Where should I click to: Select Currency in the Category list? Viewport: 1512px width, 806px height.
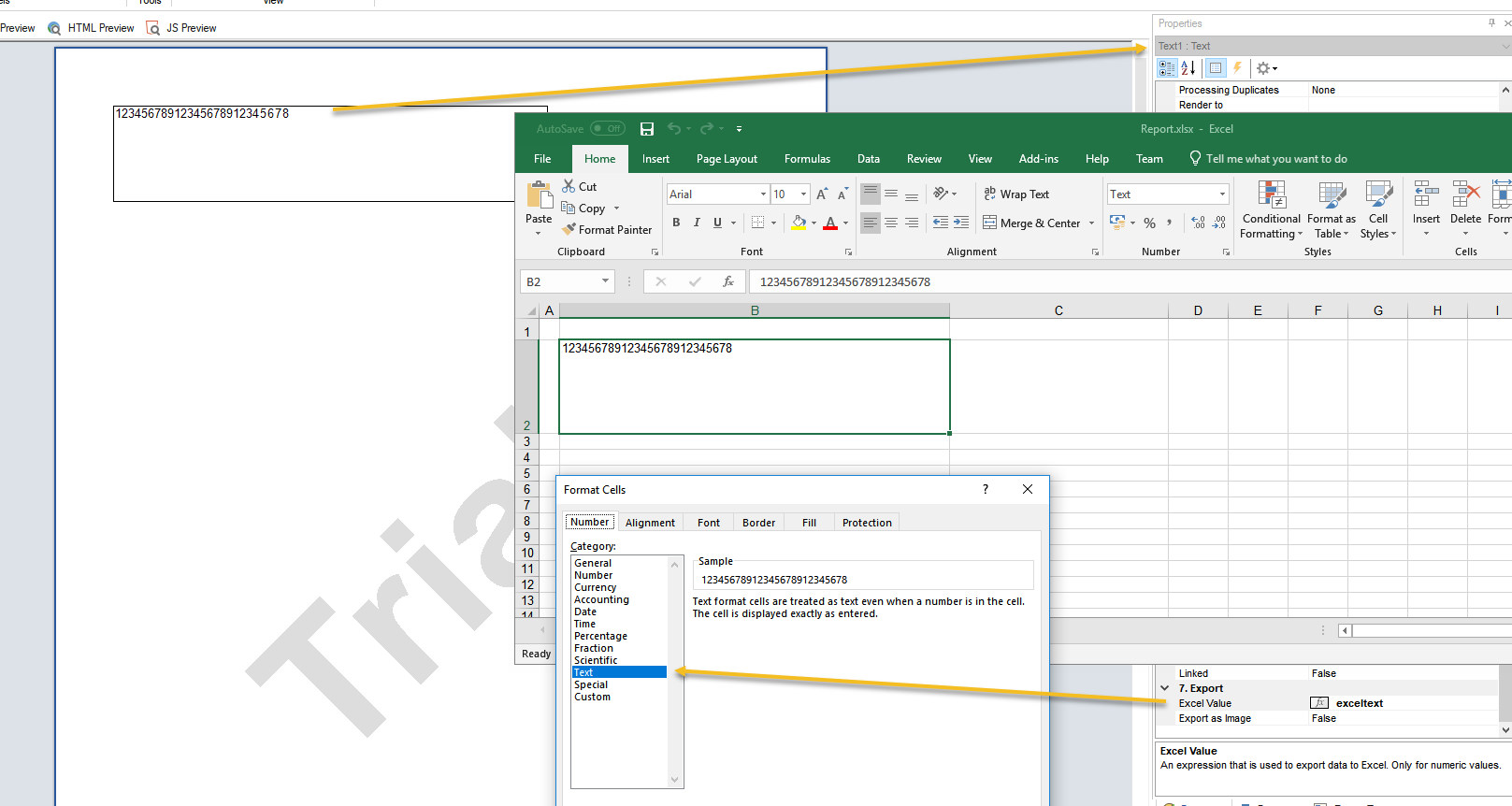[x=595, y=587]
